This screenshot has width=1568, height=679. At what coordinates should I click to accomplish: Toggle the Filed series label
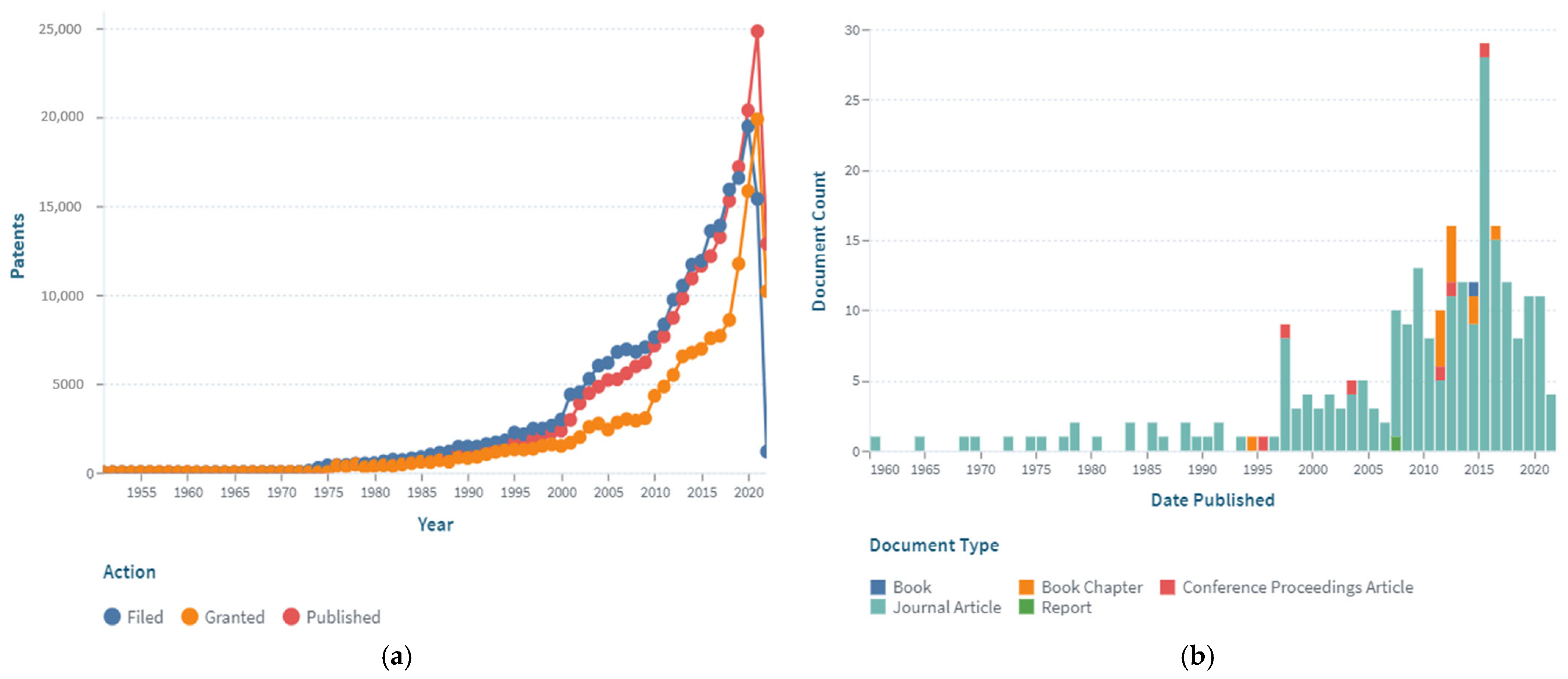click(145, 617)
